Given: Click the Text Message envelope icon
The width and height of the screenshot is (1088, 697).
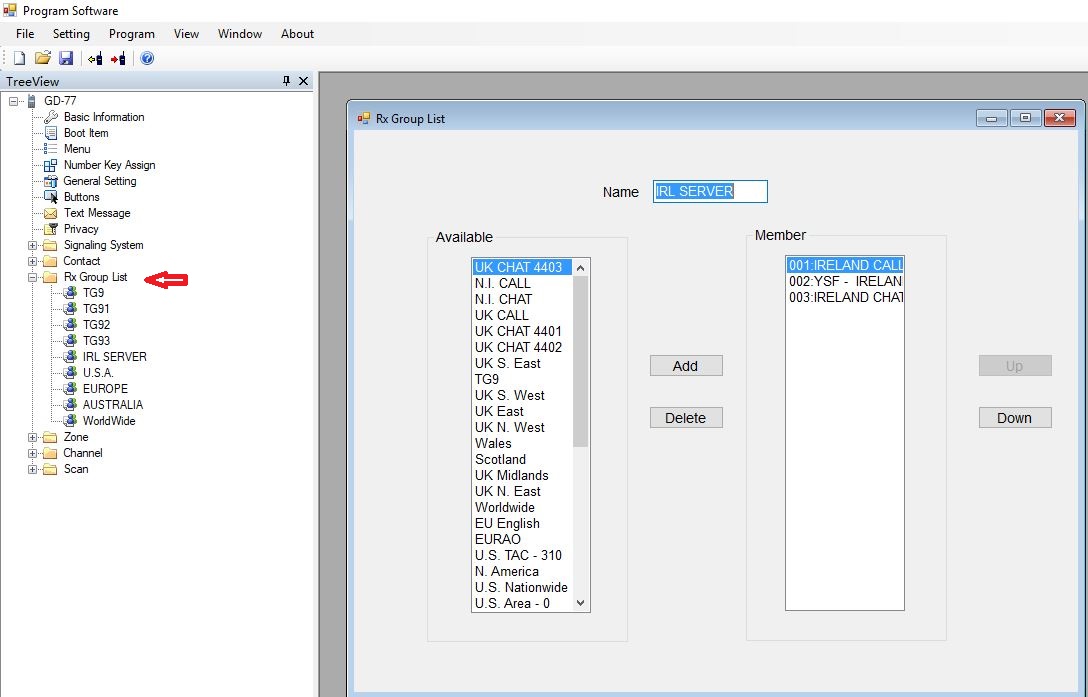Looking at the screenshot, I should [51, 213].
